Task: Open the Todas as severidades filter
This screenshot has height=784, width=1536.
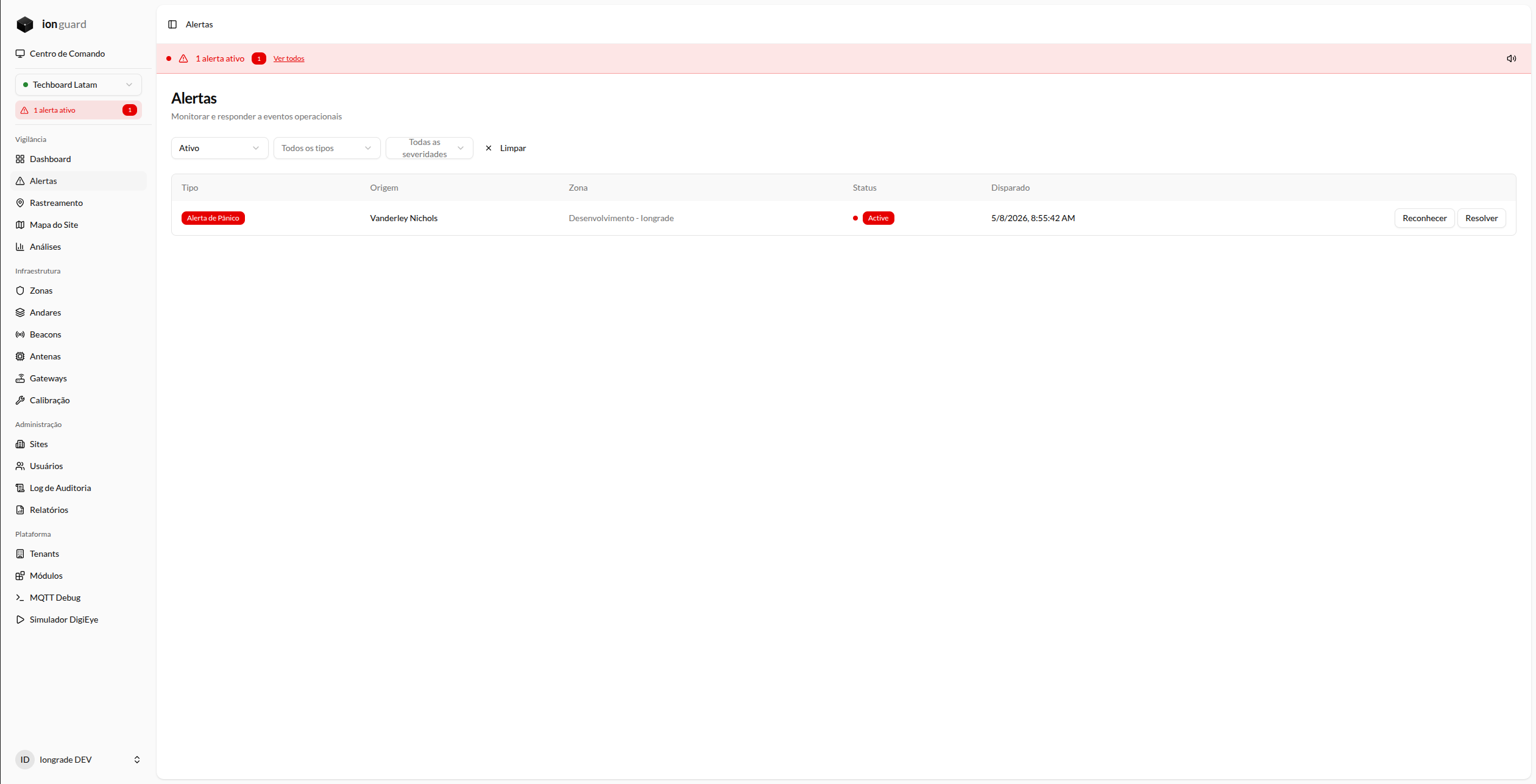Action: pos(429,148)
